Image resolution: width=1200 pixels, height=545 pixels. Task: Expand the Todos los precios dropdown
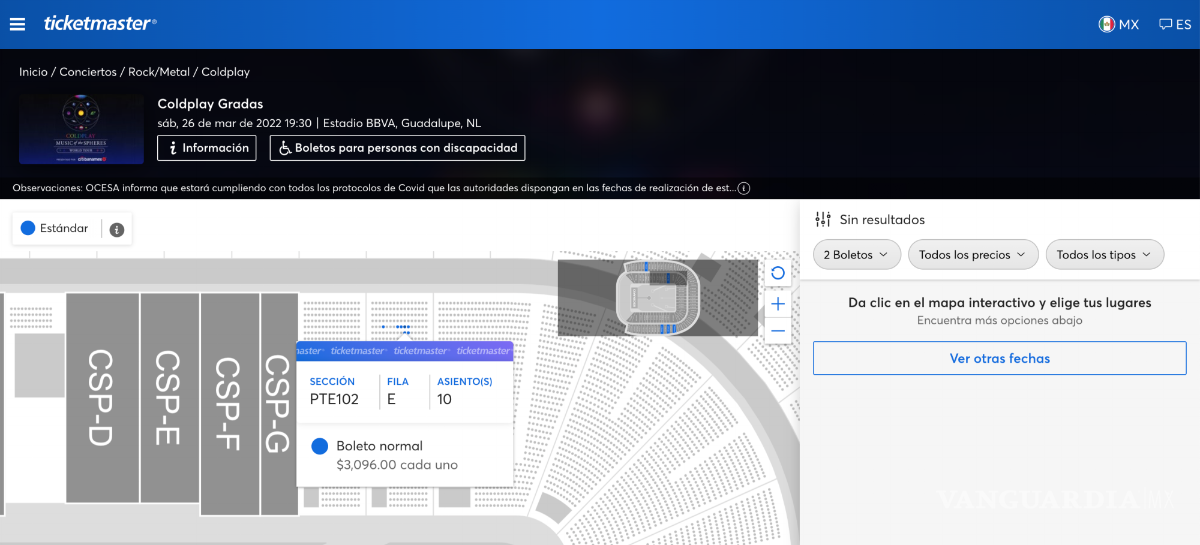coord(972,255)
